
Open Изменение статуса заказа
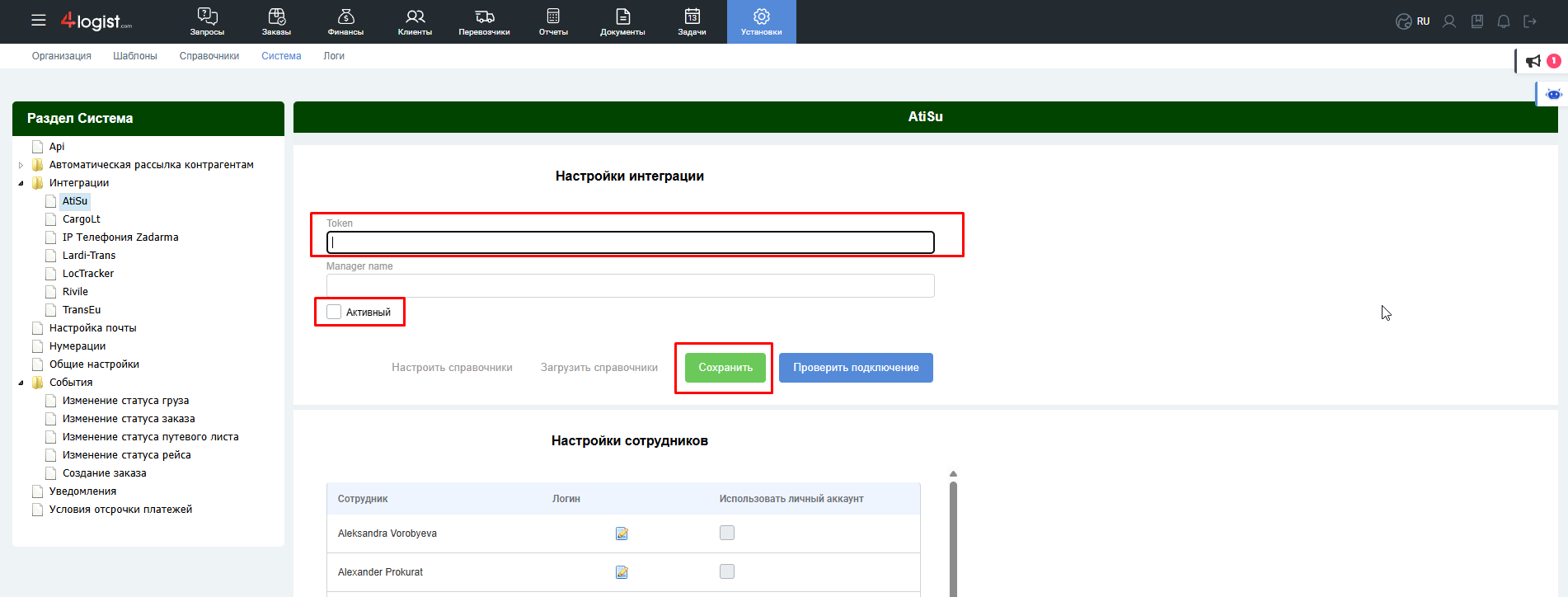[x=129, y=419]
